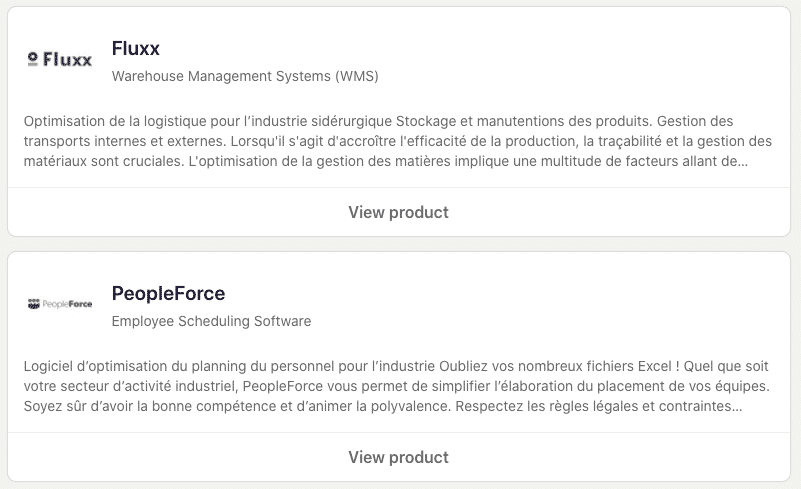Click the word Excel in the PeopleForce description
The image size is (801, 489).
click(655, 366)
